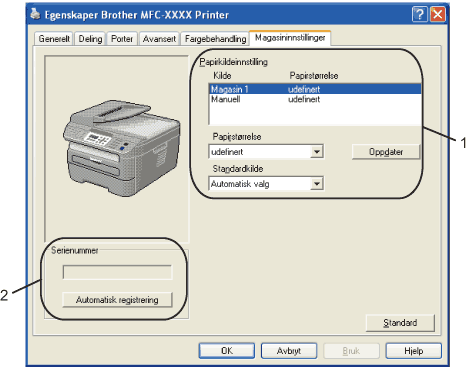Select Magasin 1 in source list
The image size is (468, 367).
(x=315, y=89)
